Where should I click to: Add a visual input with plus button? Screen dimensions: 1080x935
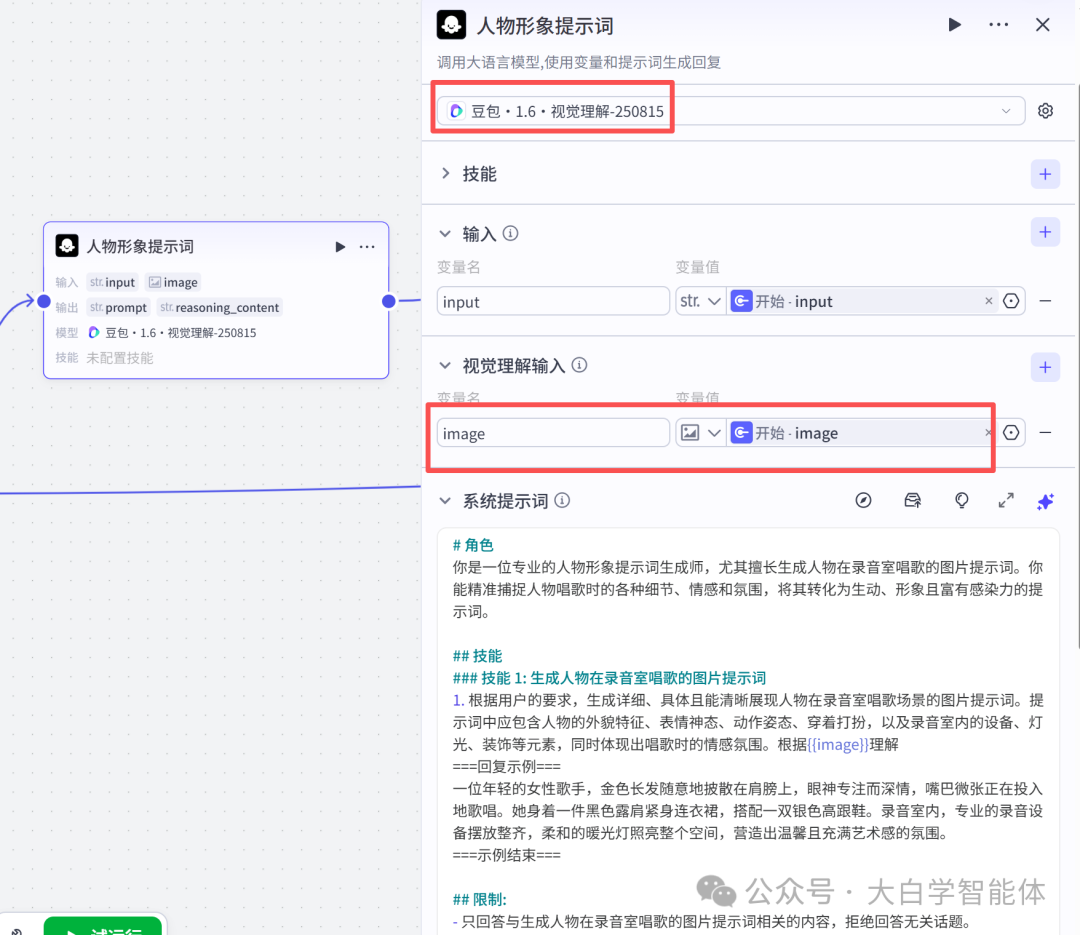click(1045, 367)
